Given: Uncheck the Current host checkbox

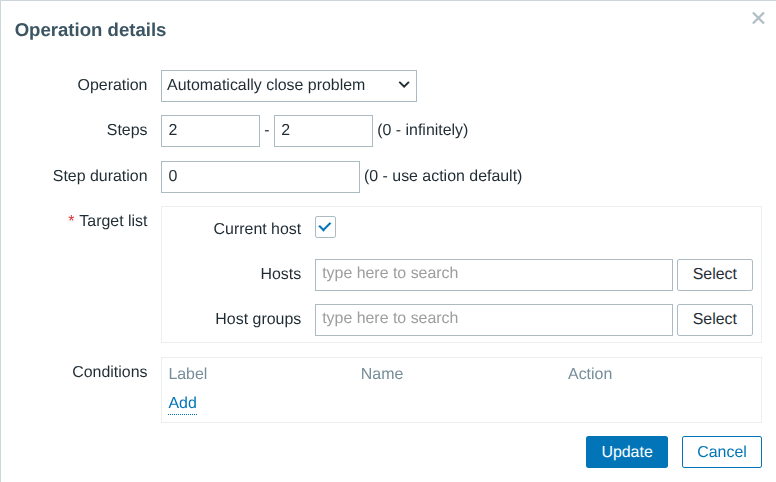Looking at the screenshot, I should coord(325,228).
